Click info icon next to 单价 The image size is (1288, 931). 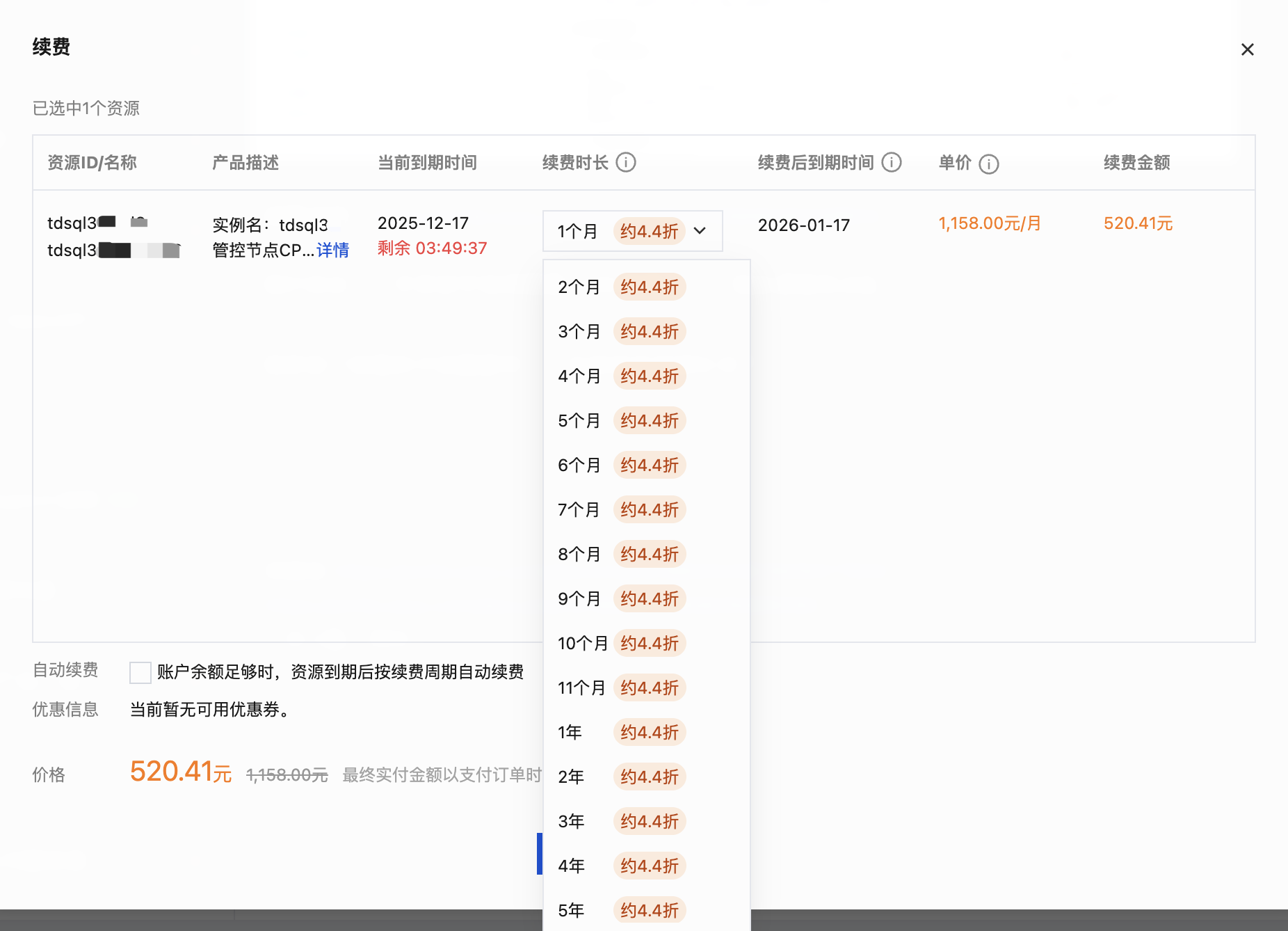coord(988,164)
